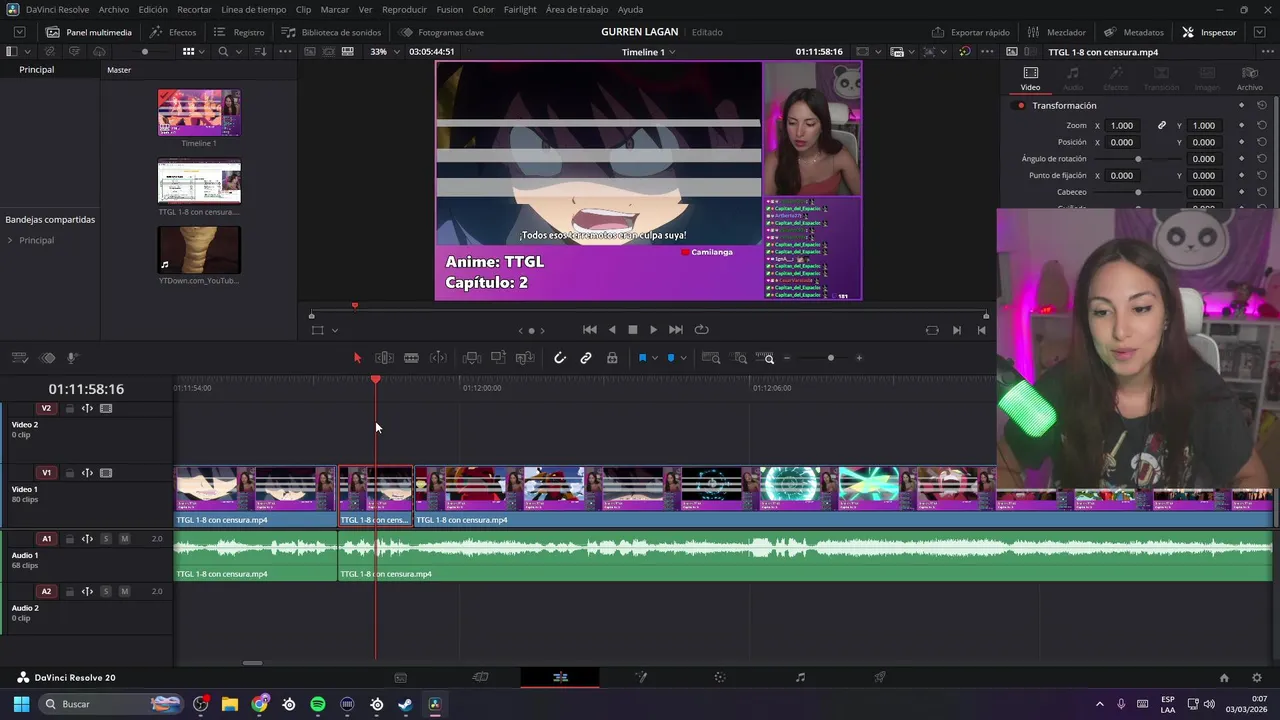This screenshot has height=720, width=1280.
Task: Select the arrow Selection mode tool
Action: tap(357, 358)
